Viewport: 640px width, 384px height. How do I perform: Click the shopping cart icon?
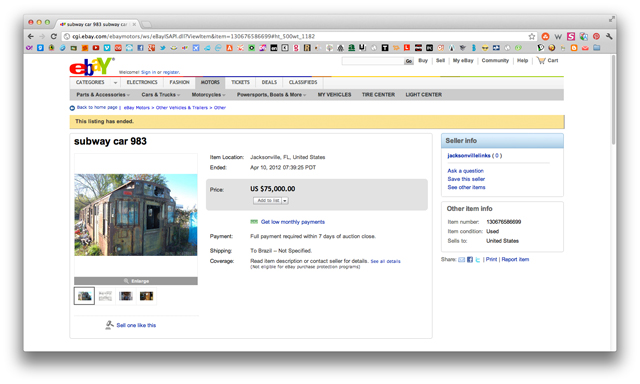point(541,60)
